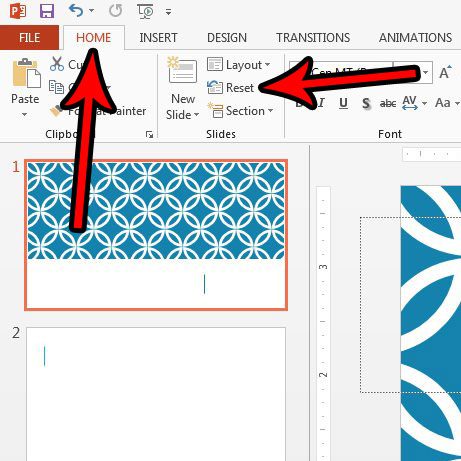461x461 pixels.
Task: Undo the last action
Action: [76, 11]
